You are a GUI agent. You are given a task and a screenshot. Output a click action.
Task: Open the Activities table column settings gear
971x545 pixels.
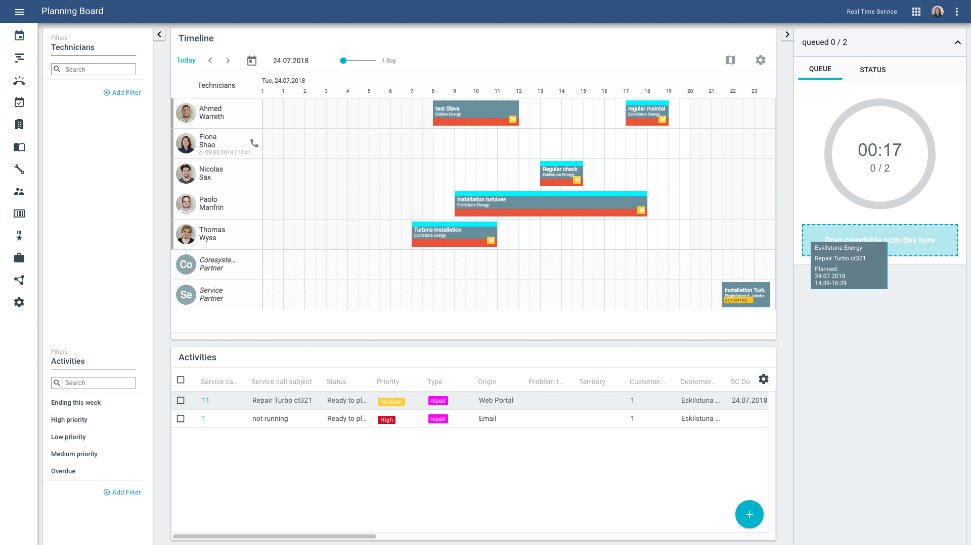click(x=764, y=379)
